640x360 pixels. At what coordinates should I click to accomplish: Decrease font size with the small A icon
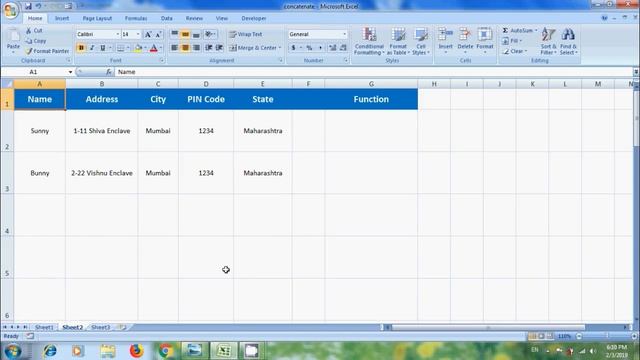[x=158, y=34]
